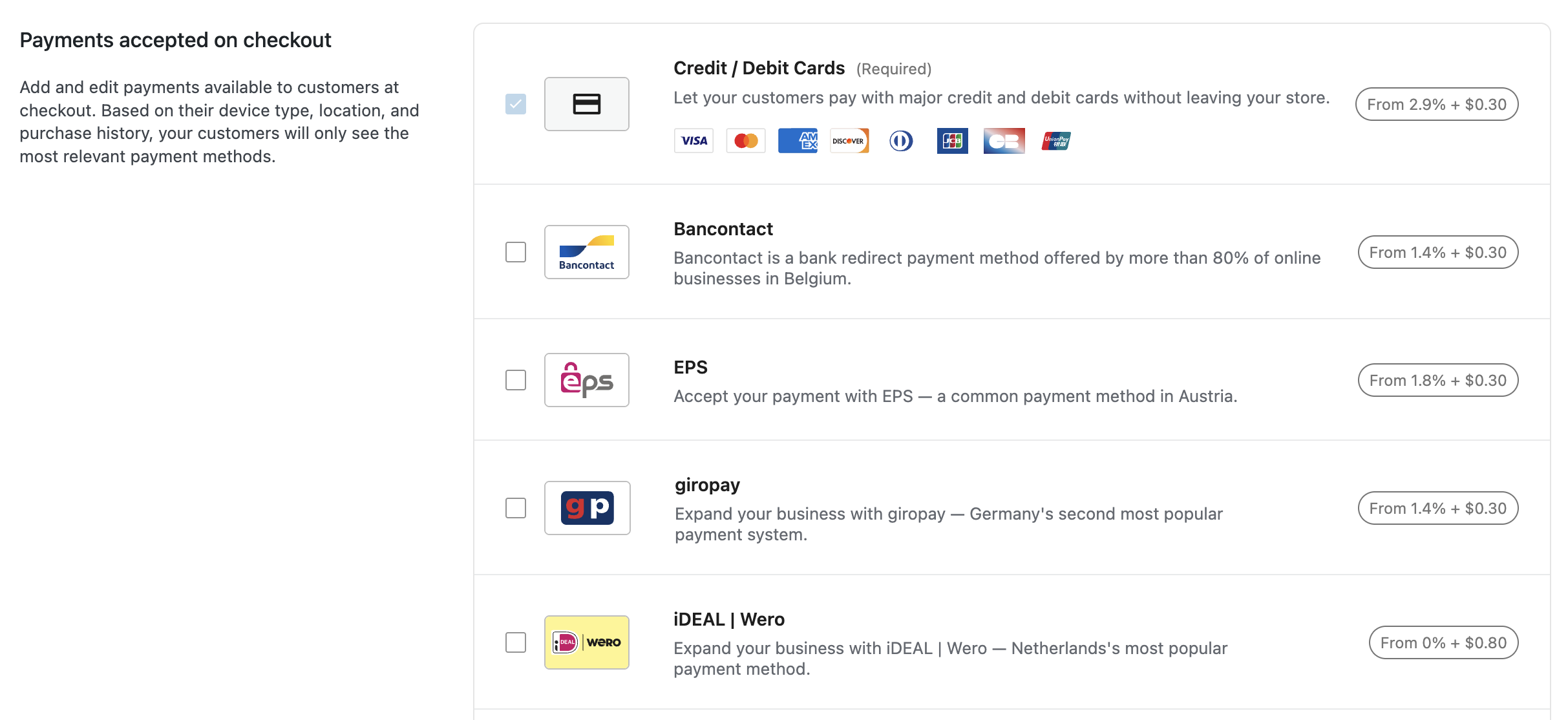The image size is (1568, 720).
Task: Click the Diners Club logo
Action: click(x=901, y=141)
